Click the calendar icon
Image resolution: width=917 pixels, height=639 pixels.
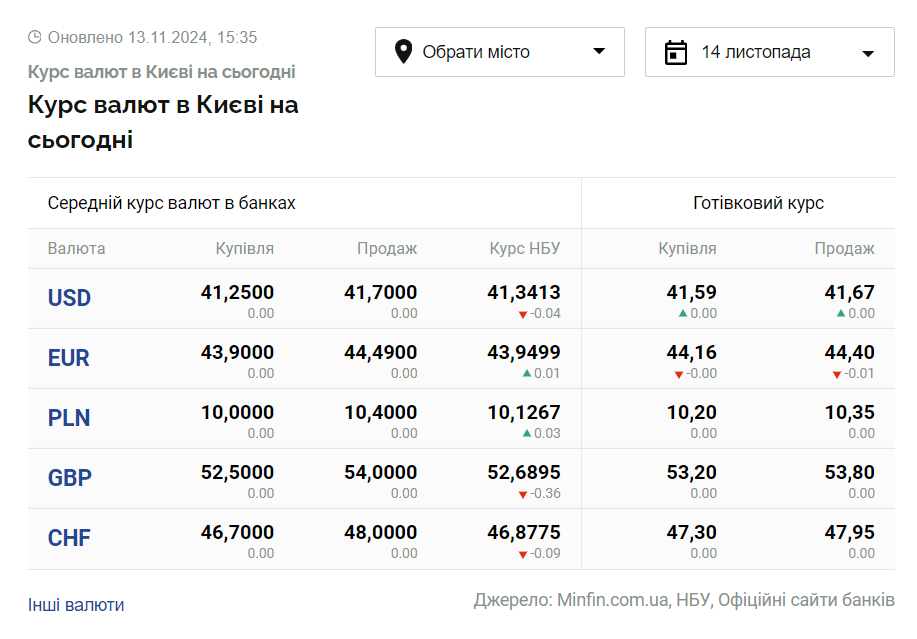point(675,52)
